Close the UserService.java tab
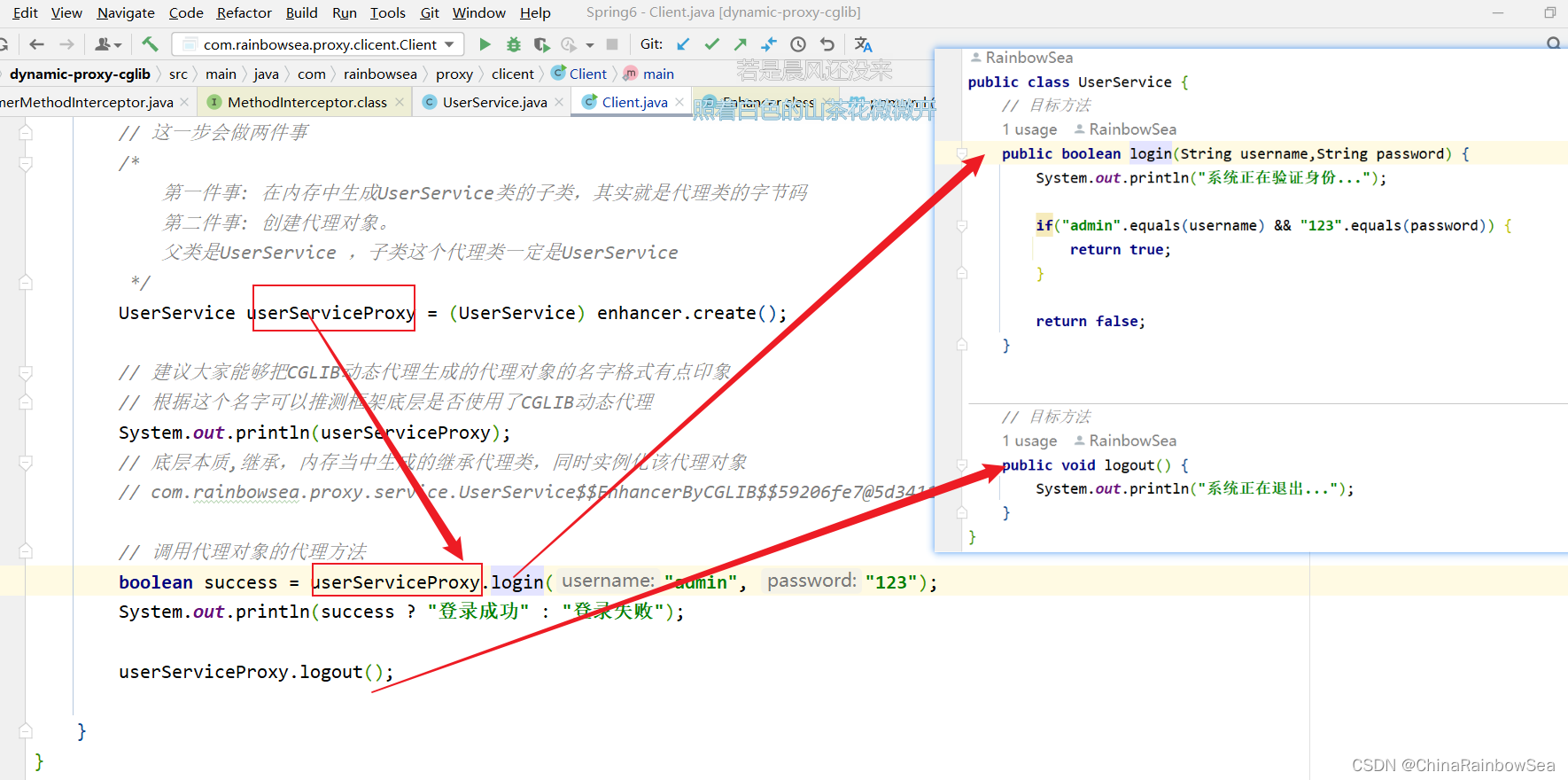 tap(559, 102)
